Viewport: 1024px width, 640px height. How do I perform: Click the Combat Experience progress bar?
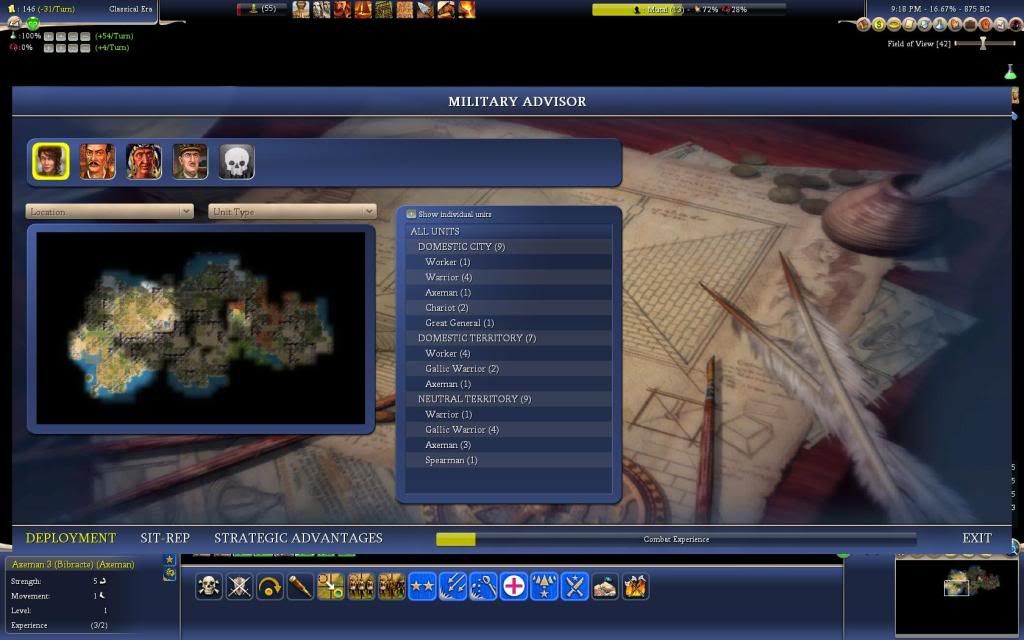click(x=676, y=539)
